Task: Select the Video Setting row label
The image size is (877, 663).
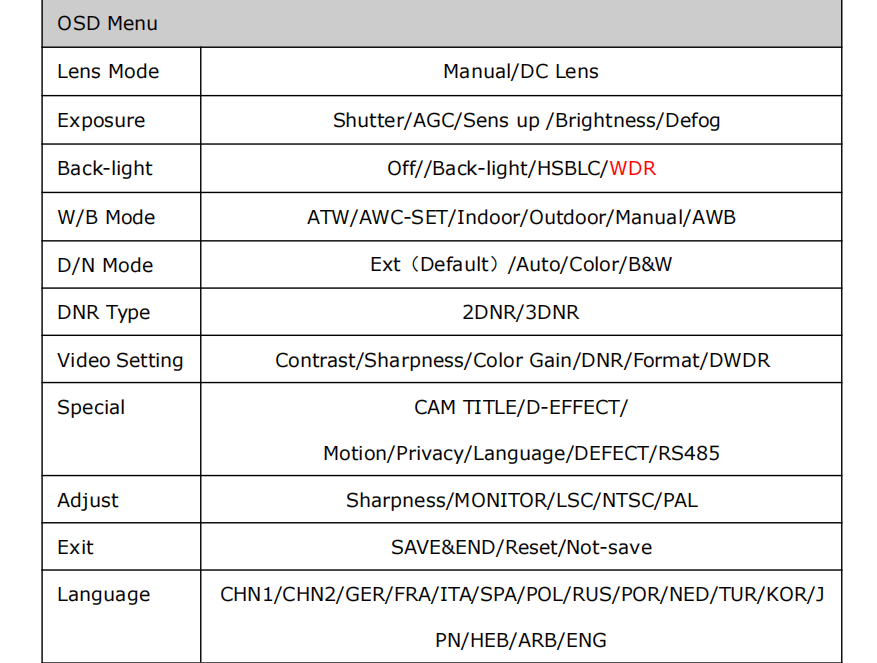Action: pyautogui.click(x=120, y=361)
